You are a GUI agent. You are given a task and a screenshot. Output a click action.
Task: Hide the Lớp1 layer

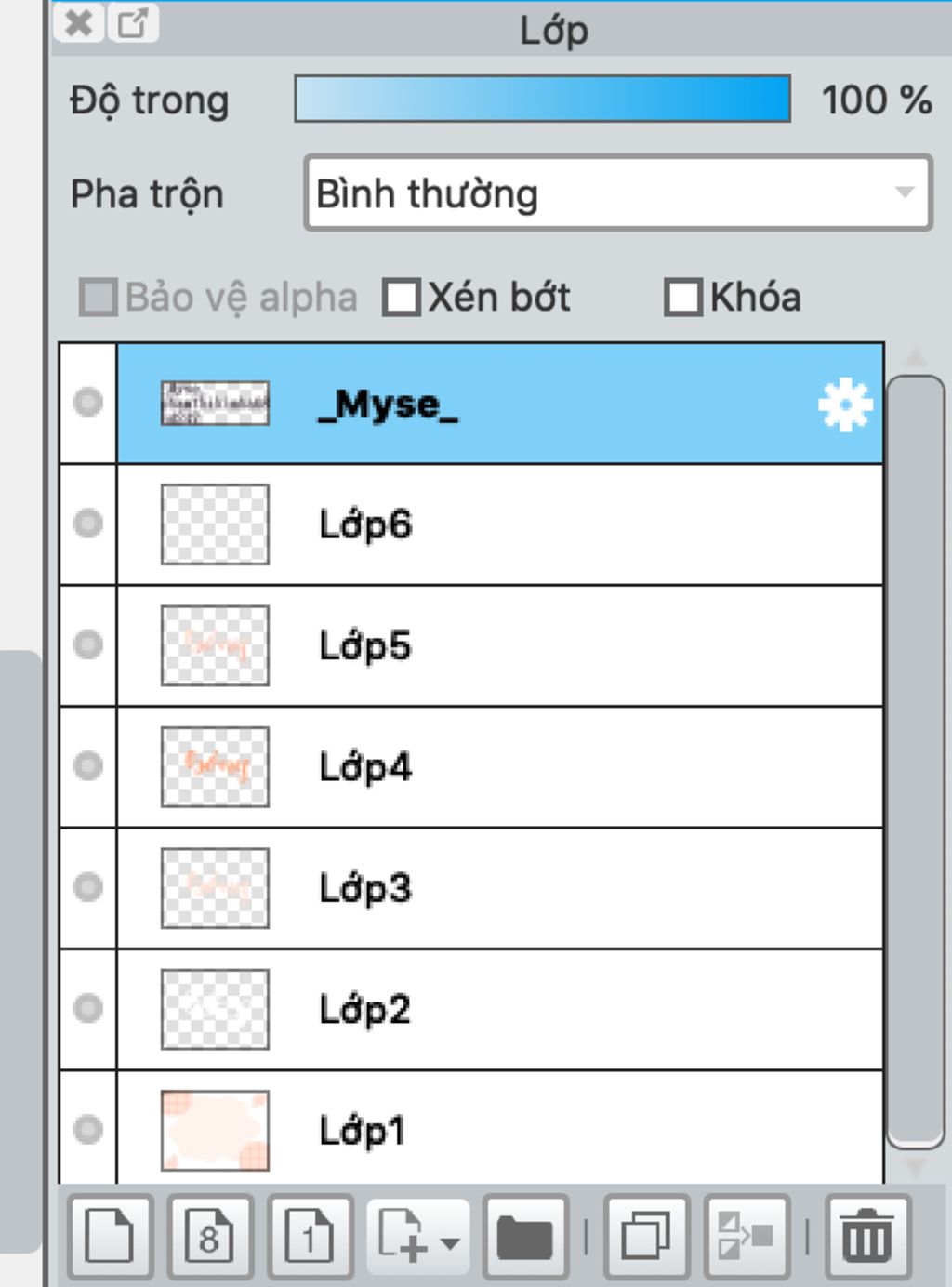pos(88,1130)
